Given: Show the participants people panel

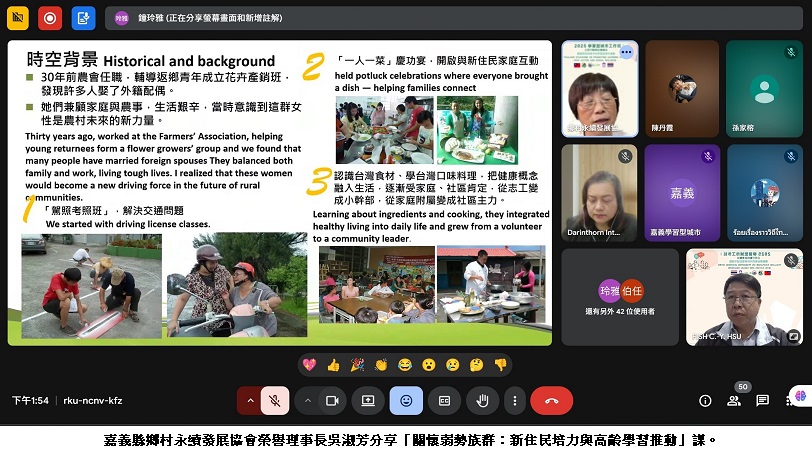Looking at the screenshot, I should click(734, 400).
